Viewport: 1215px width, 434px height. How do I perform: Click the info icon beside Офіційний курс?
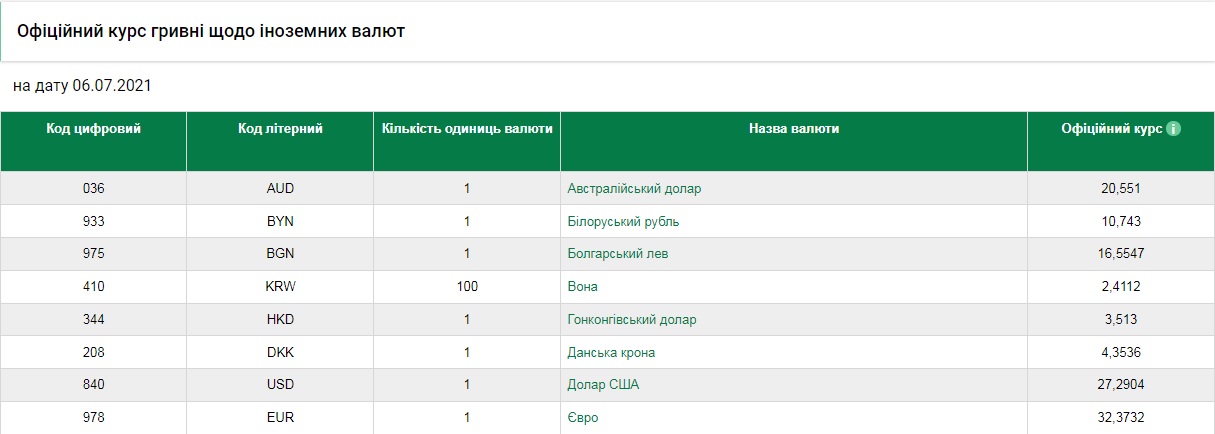[x=1174, y=129]
